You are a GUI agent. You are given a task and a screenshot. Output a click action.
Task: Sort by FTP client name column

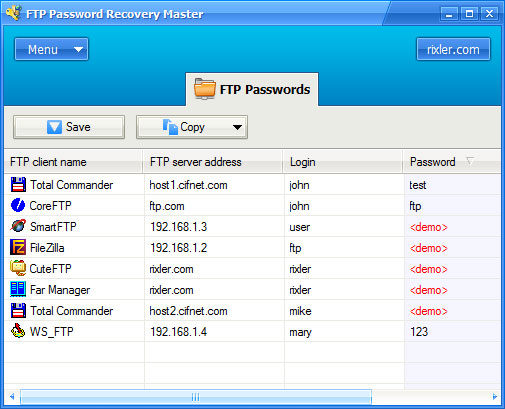tap(74, 162)
